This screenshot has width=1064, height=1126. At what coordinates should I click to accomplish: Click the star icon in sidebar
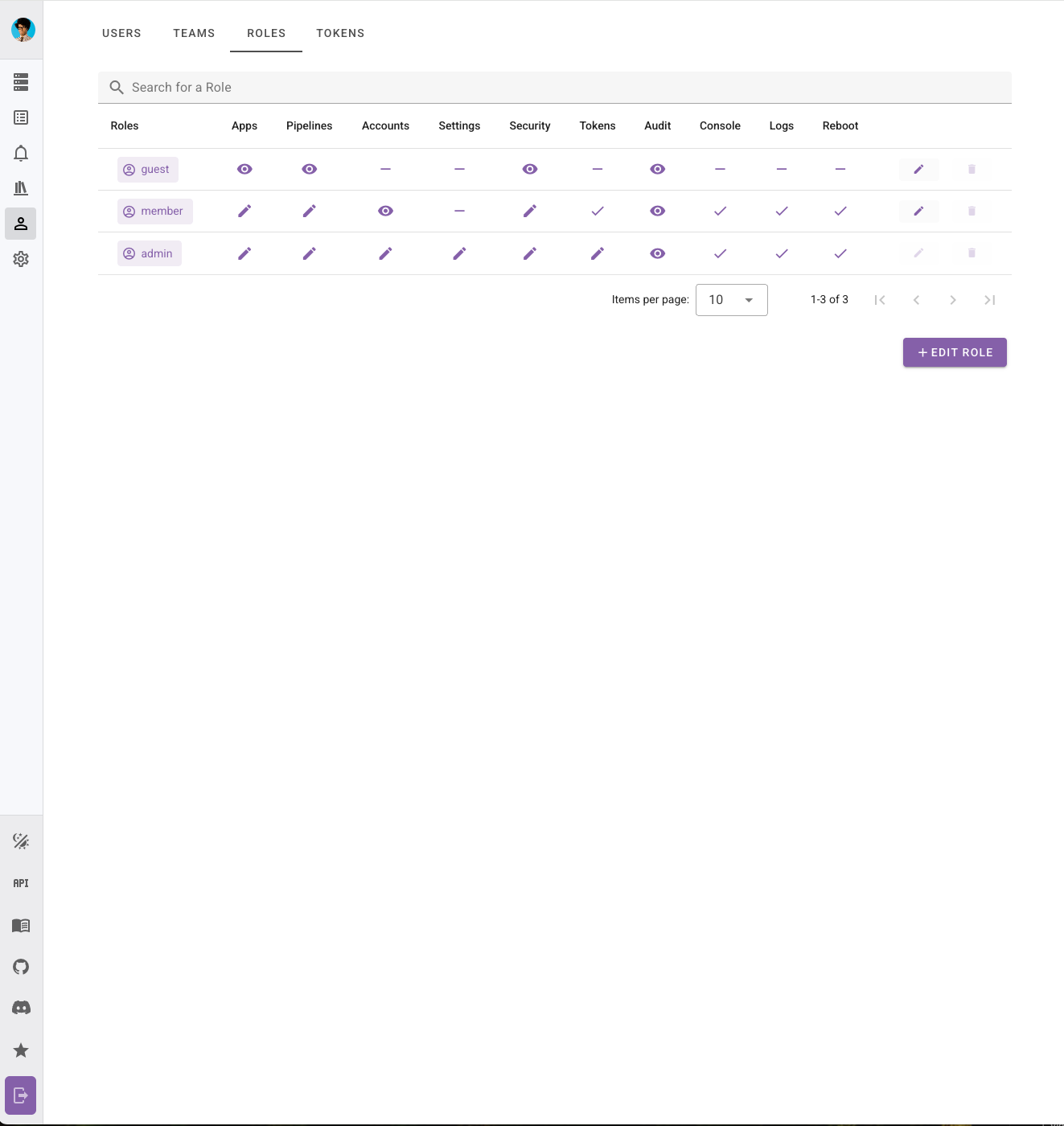click(x=21, y=1050)
